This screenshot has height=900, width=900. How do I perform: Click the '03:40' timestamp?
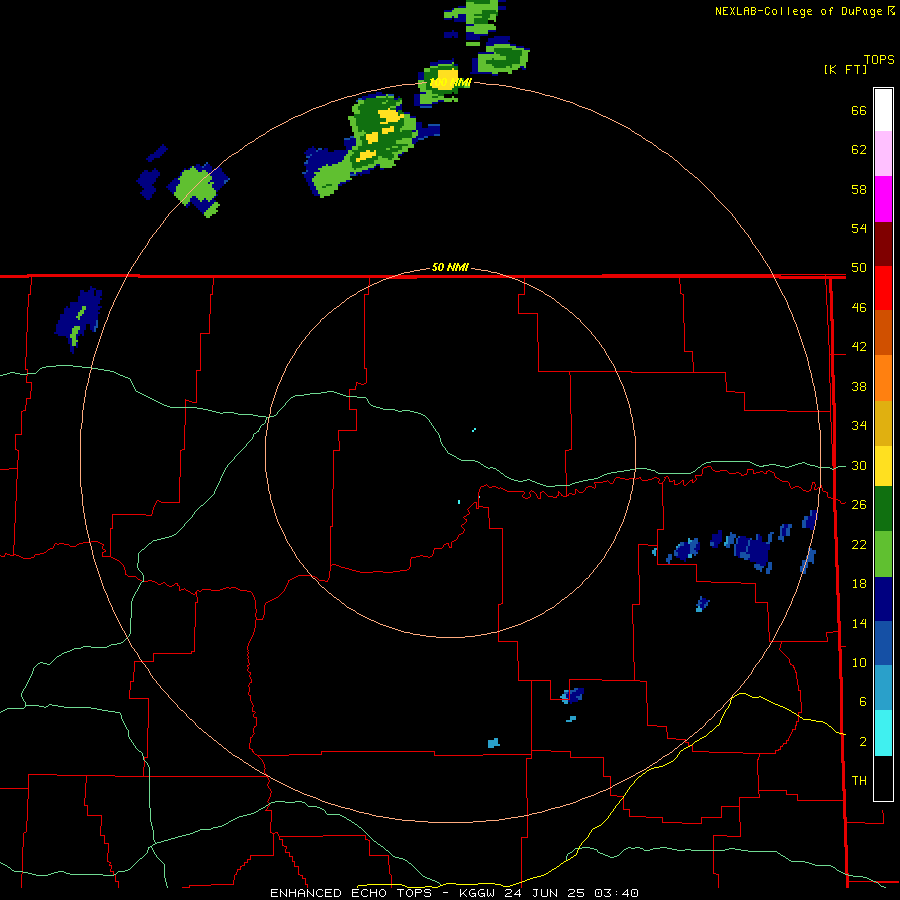tap(616, 893)
